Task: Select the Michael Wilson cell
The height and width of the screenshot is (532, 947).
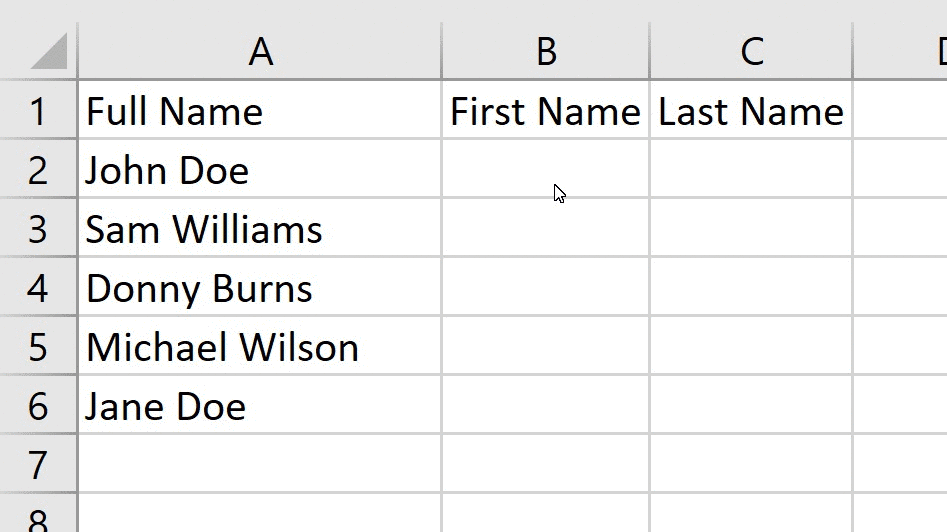Action: (260, 347)
